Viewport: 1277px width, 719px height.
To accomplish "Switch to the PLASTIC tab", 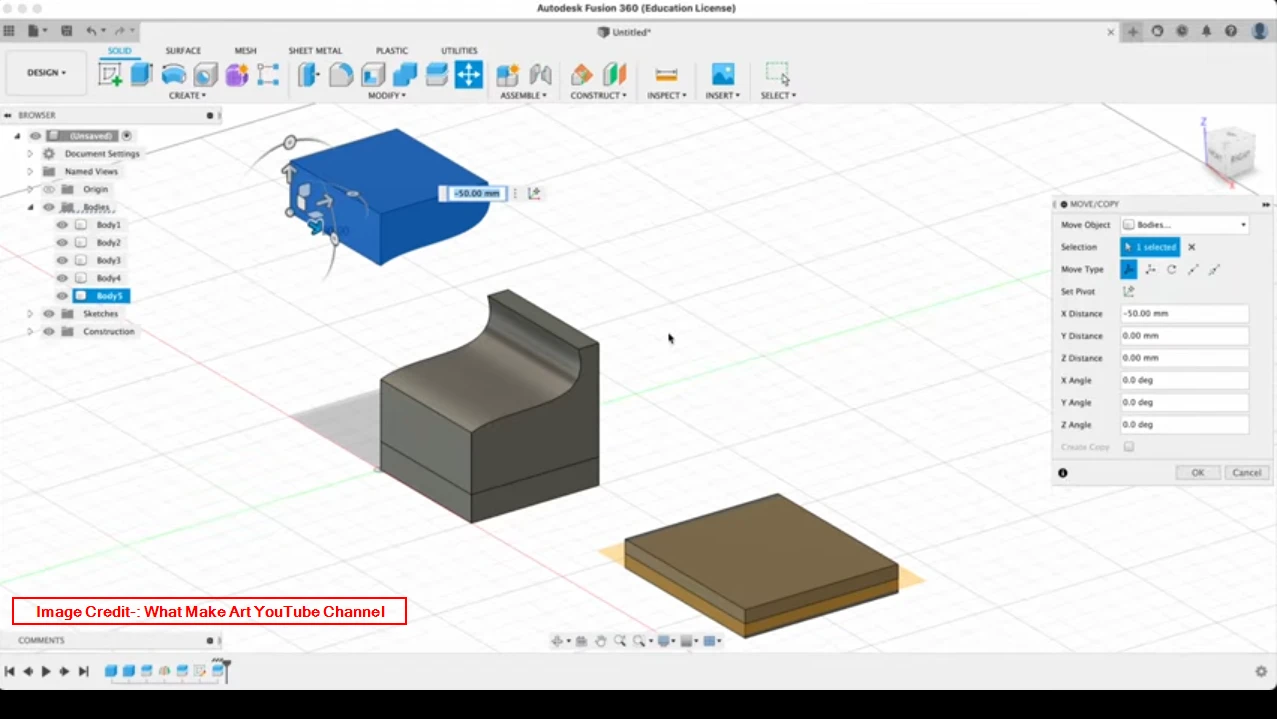I will tap(392, 51).
